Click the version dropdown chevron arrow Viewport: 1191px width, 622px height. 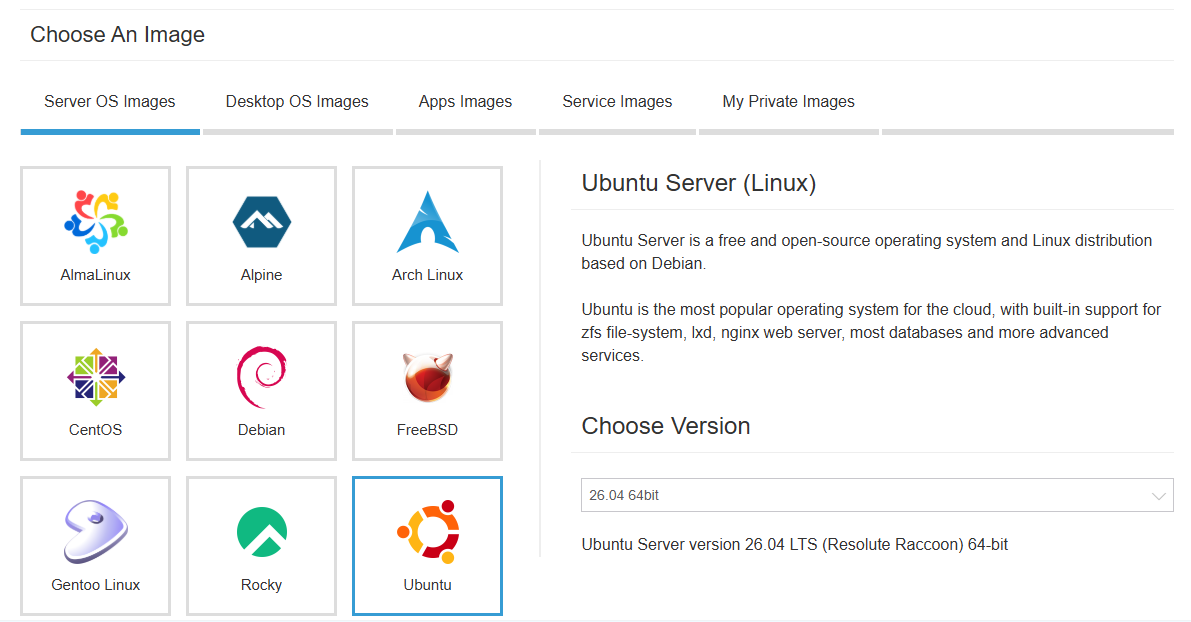click(1158, 496)
